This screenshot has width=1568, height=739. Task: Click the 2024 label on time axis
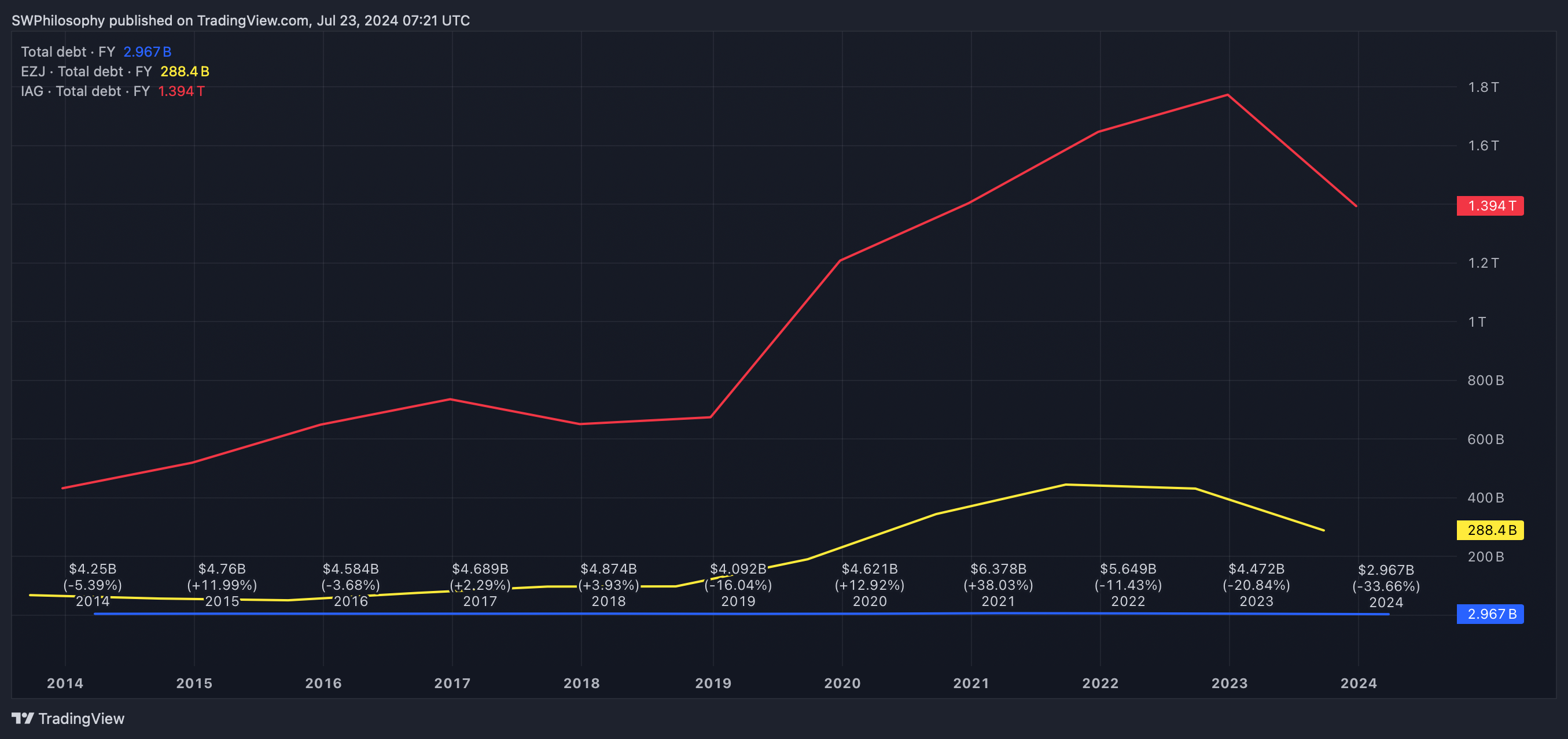pos(1358,683)
